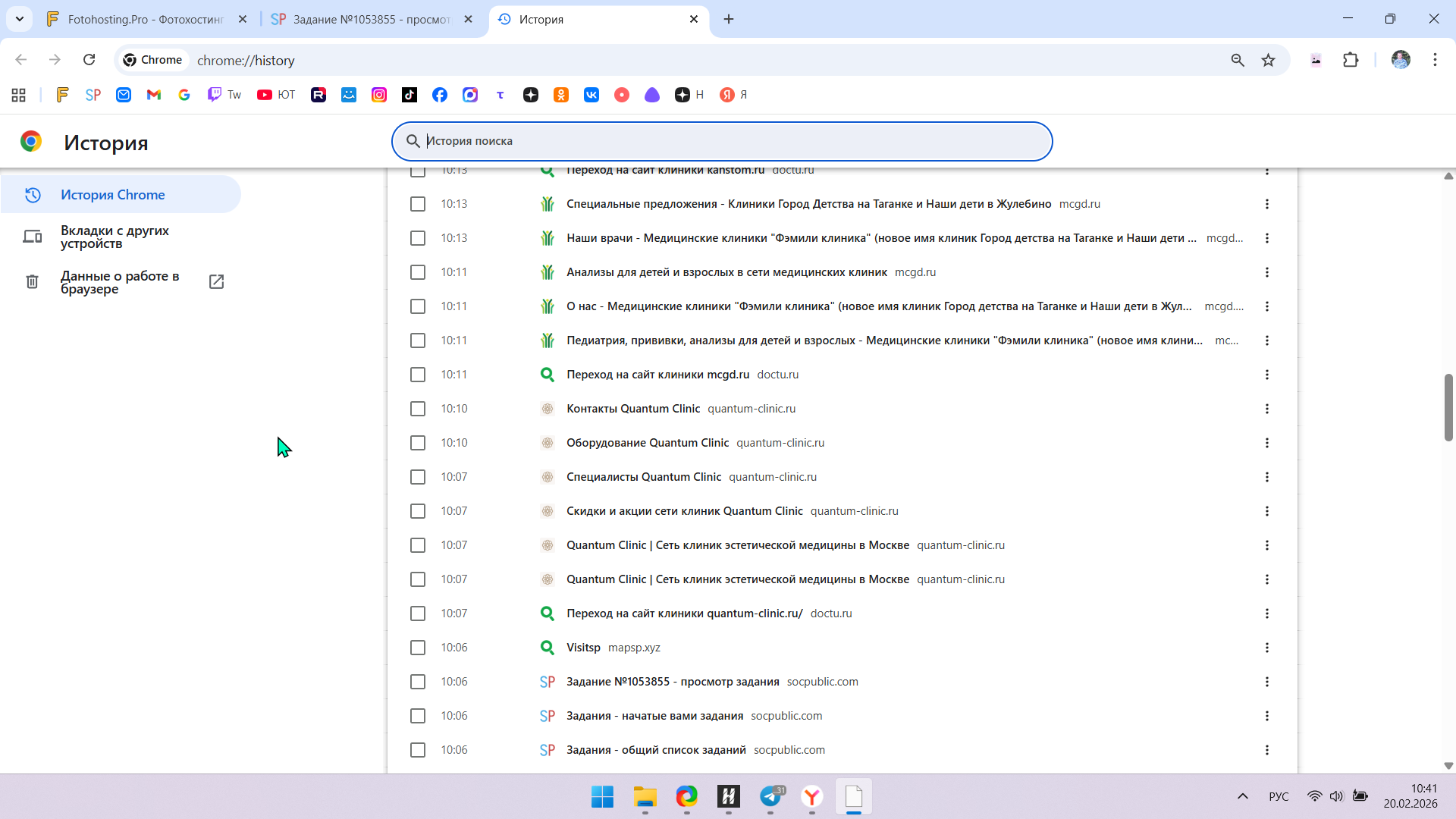The width and height of the screenshot is (1456, 819).
Task: Click the Chrome profile avatar icon
Action: [1400, 60]
